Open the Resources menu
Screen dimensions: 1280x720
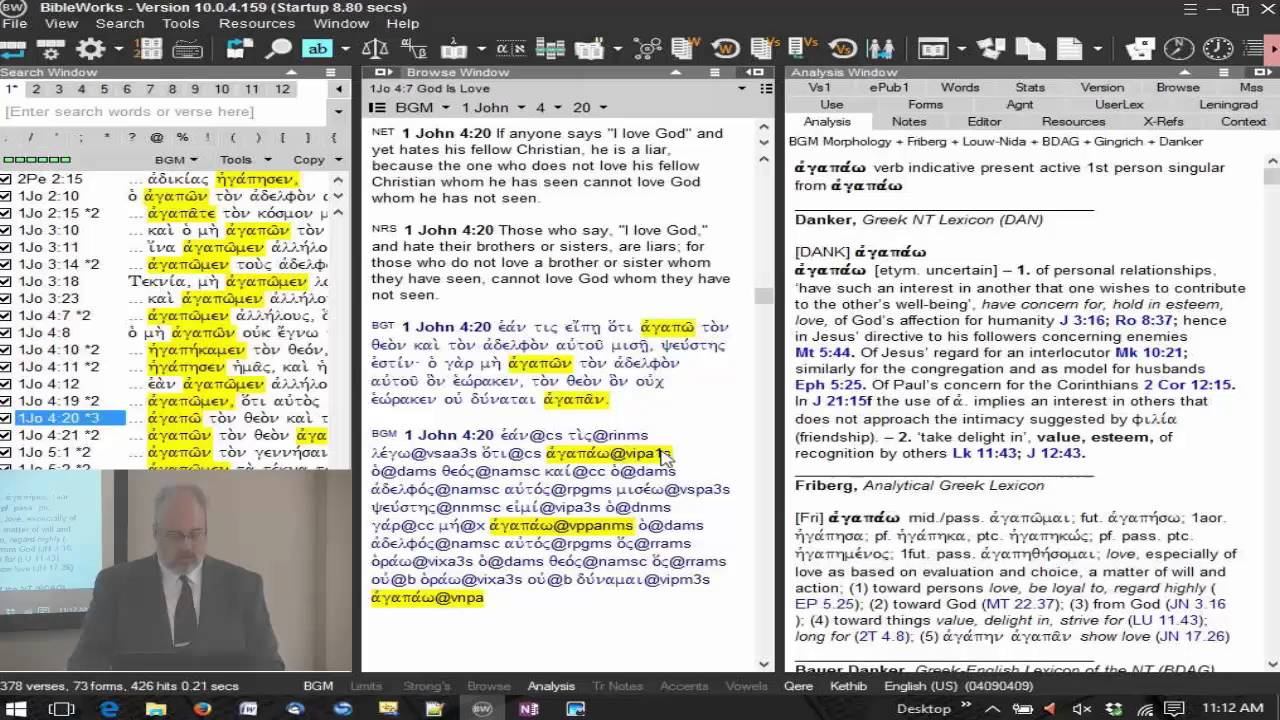[x=257, y=23]
